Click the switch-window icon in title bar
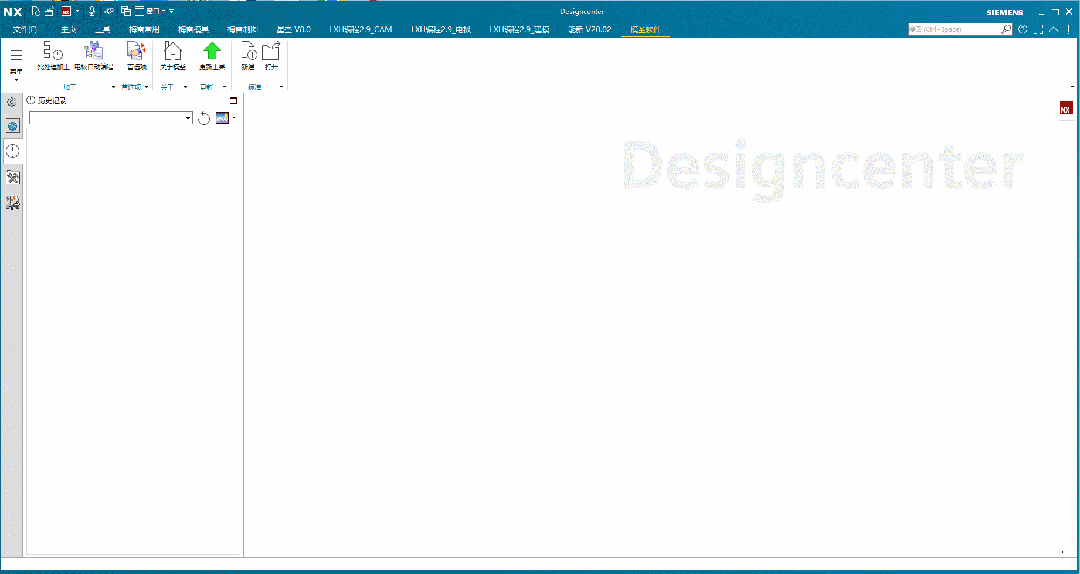The width and height of the screenshot is (1080, 574). [x=126, y=11]
